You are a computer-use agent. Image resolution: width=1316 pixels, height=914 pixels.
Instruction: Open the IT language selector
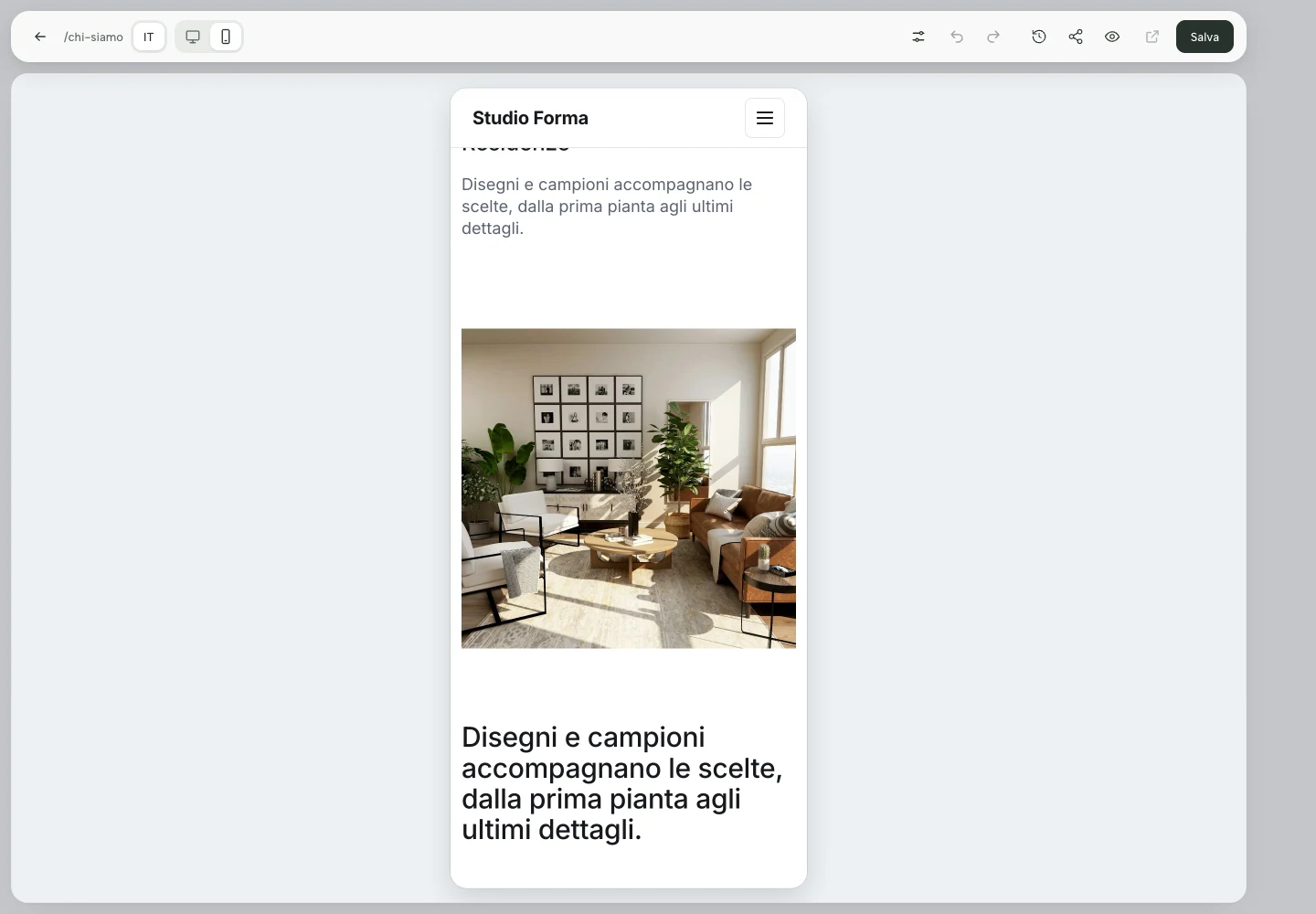[x=149, y=37]
